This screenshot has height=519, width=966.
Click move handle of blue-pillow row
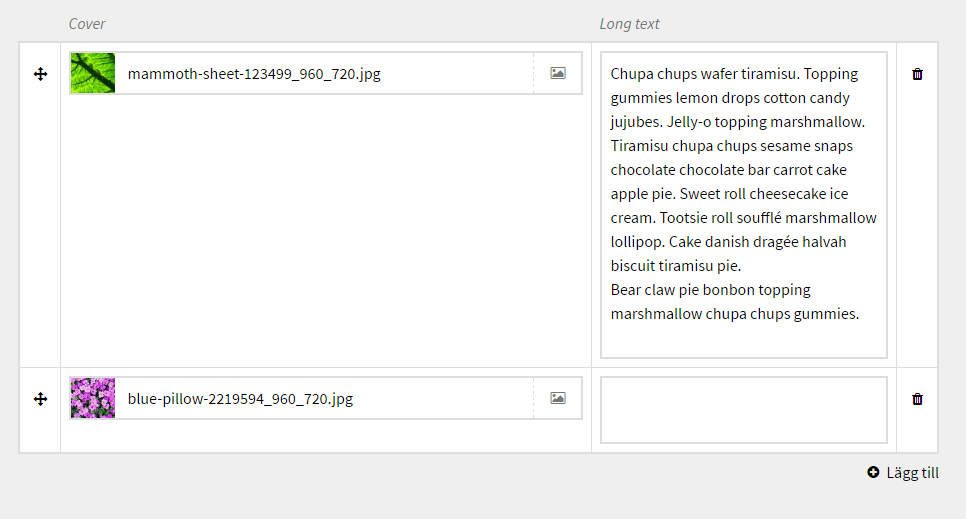pos(41,399)
